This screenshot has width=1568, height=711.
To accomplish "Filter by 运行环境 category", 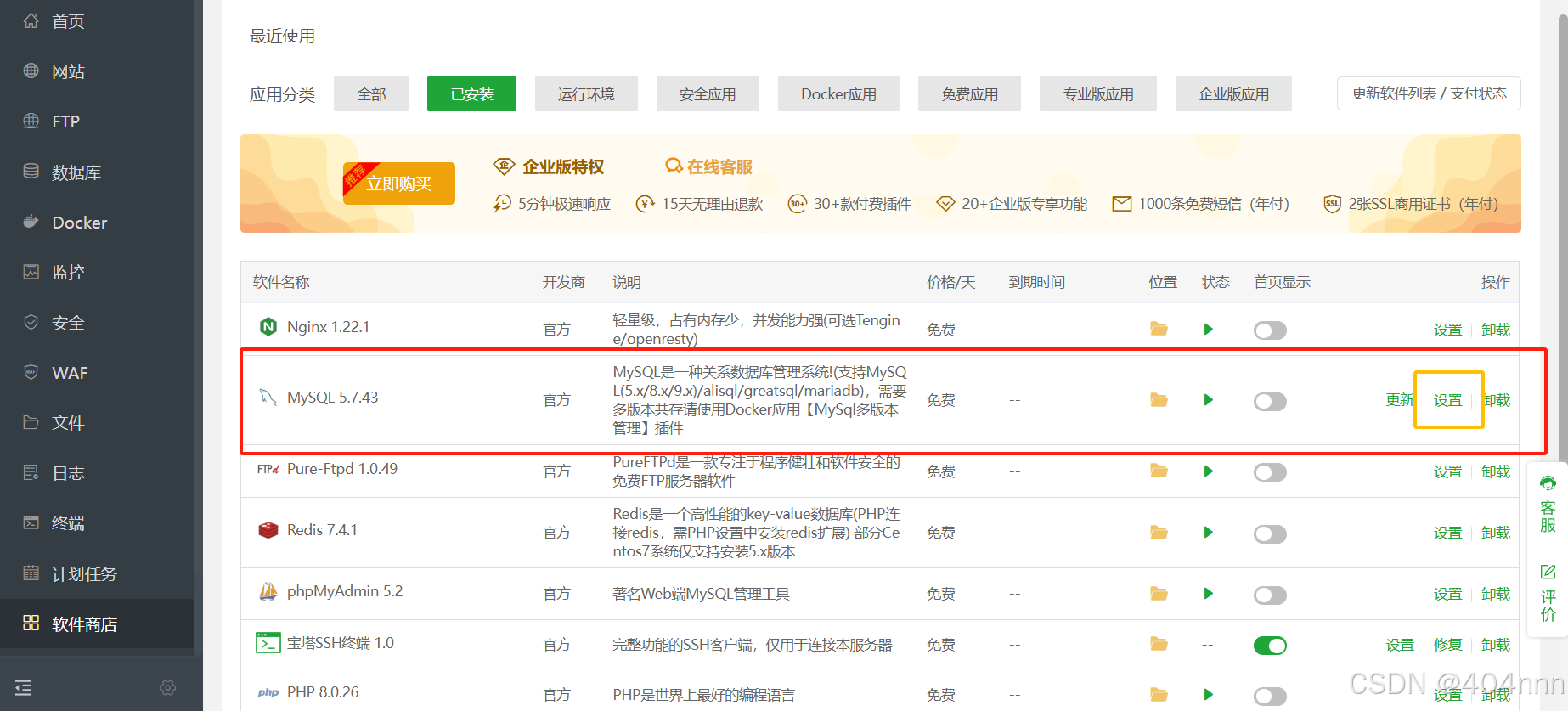I will pyautogui.click(x=586, y=94).
